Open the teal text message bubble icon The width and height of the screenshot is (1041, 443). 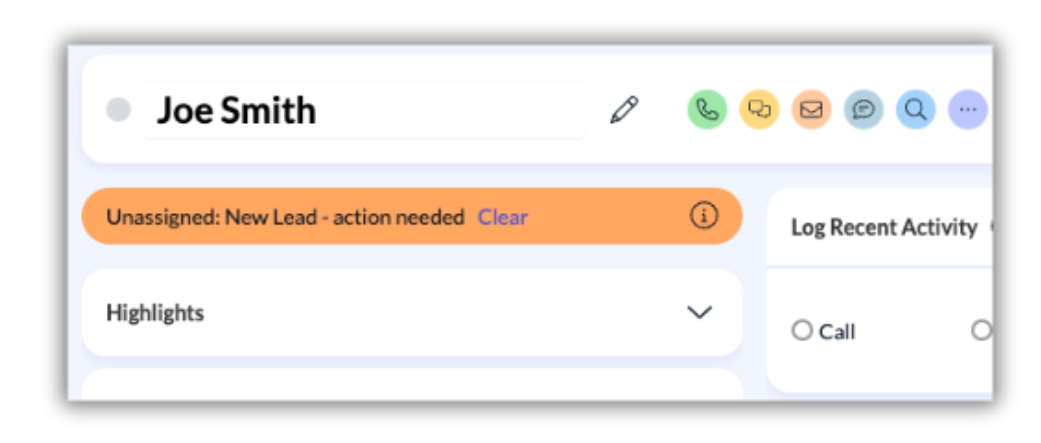coord(863,110)
